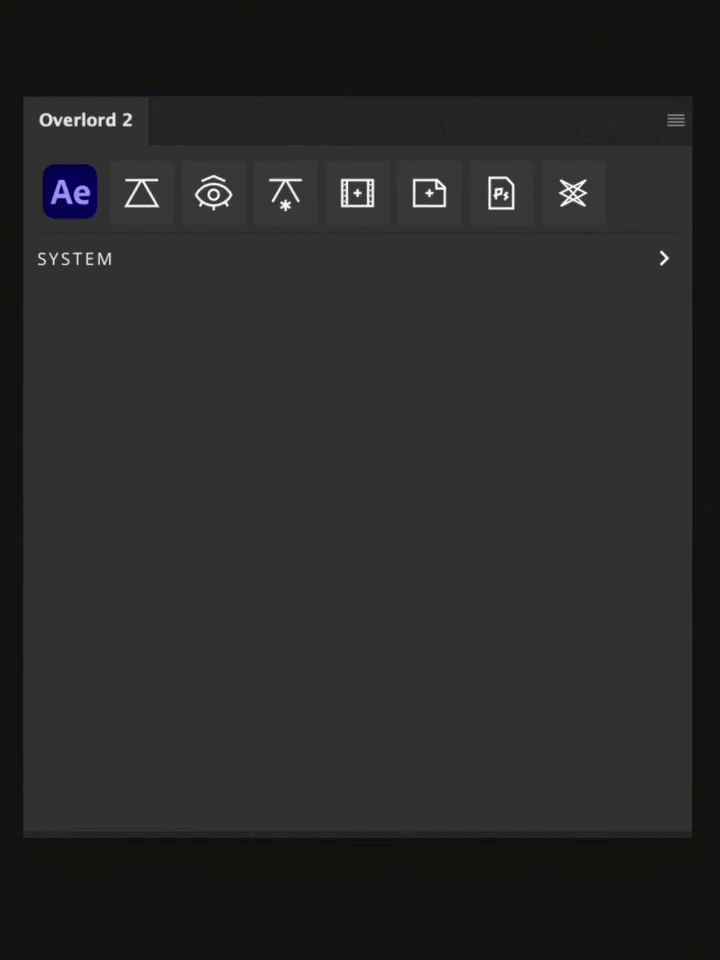Click the eye icon in the Overlord toolbar
Viewport: 720px width, 960px height.
tap(214, 193)
